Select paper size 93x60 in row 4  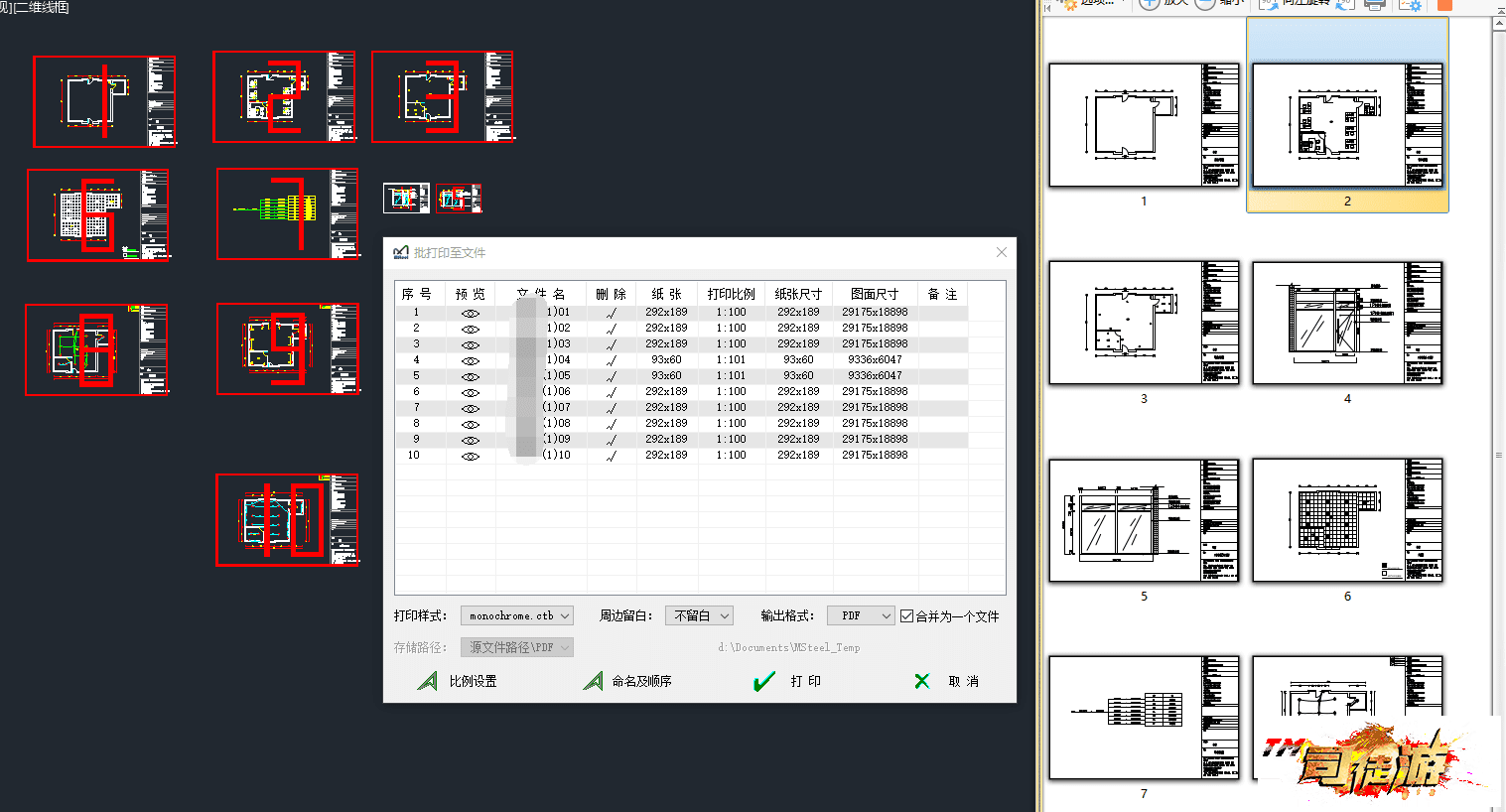(x=666, y=360)
